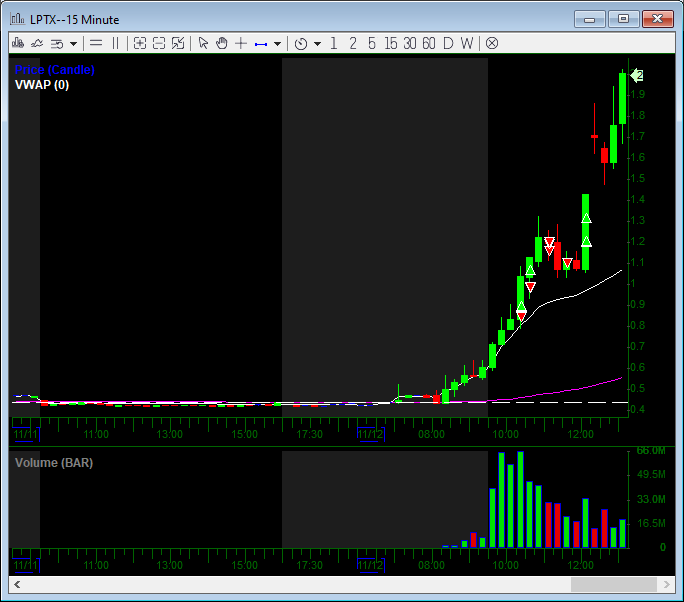Select the horizontal lines tool
The height and width of the screenshot is (602, 684).
[96, 43]
